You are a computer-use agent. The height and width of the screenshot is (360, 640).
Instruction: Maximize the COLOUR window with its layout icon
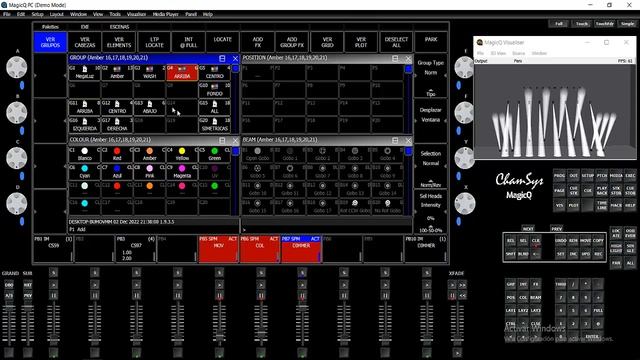[x=222, y=140]
